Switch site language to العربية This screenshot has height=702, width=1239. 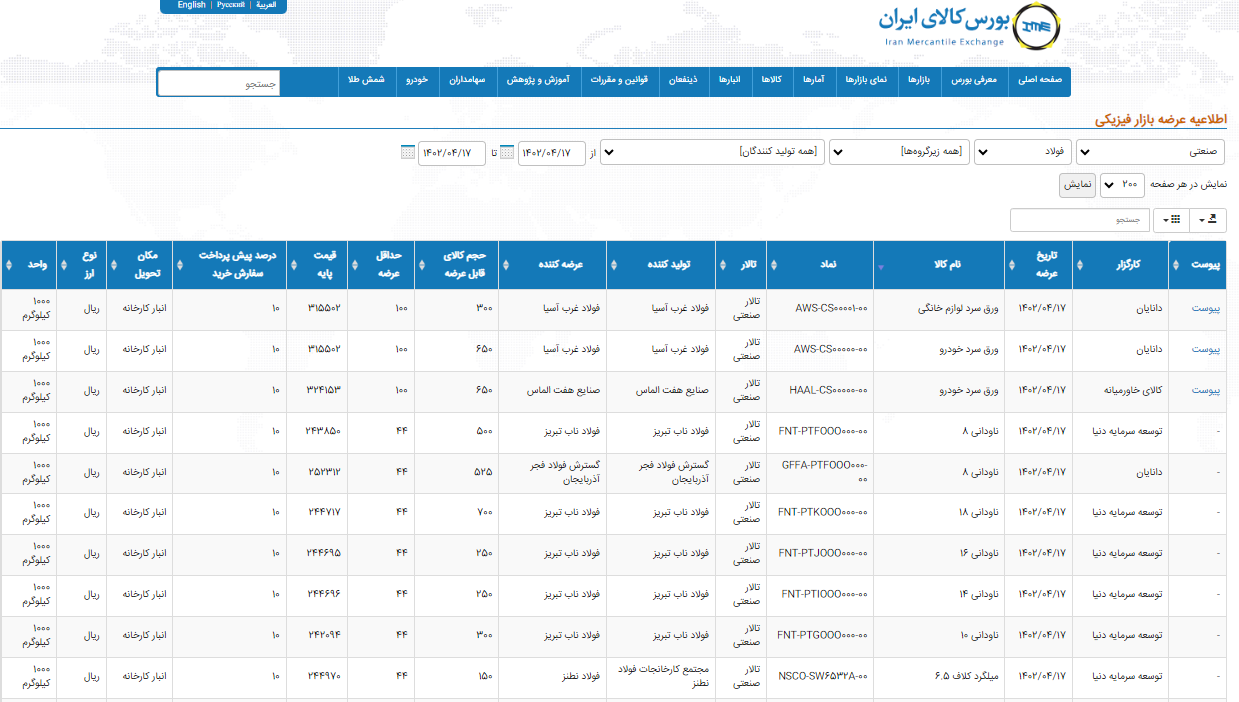point(266,5)
